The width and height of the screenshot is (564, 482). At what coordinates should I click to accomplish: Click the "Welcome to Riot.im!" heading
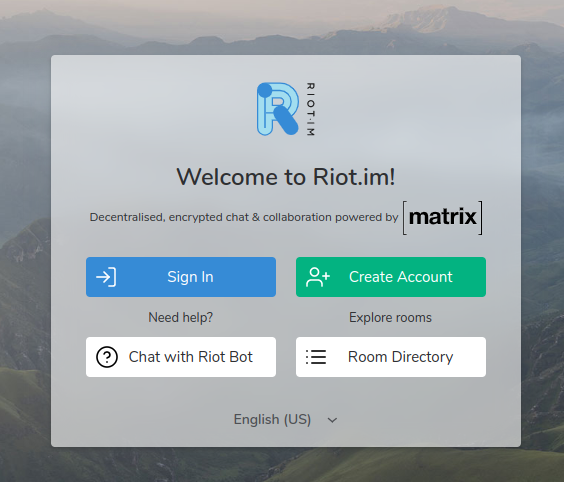point(286,177)
